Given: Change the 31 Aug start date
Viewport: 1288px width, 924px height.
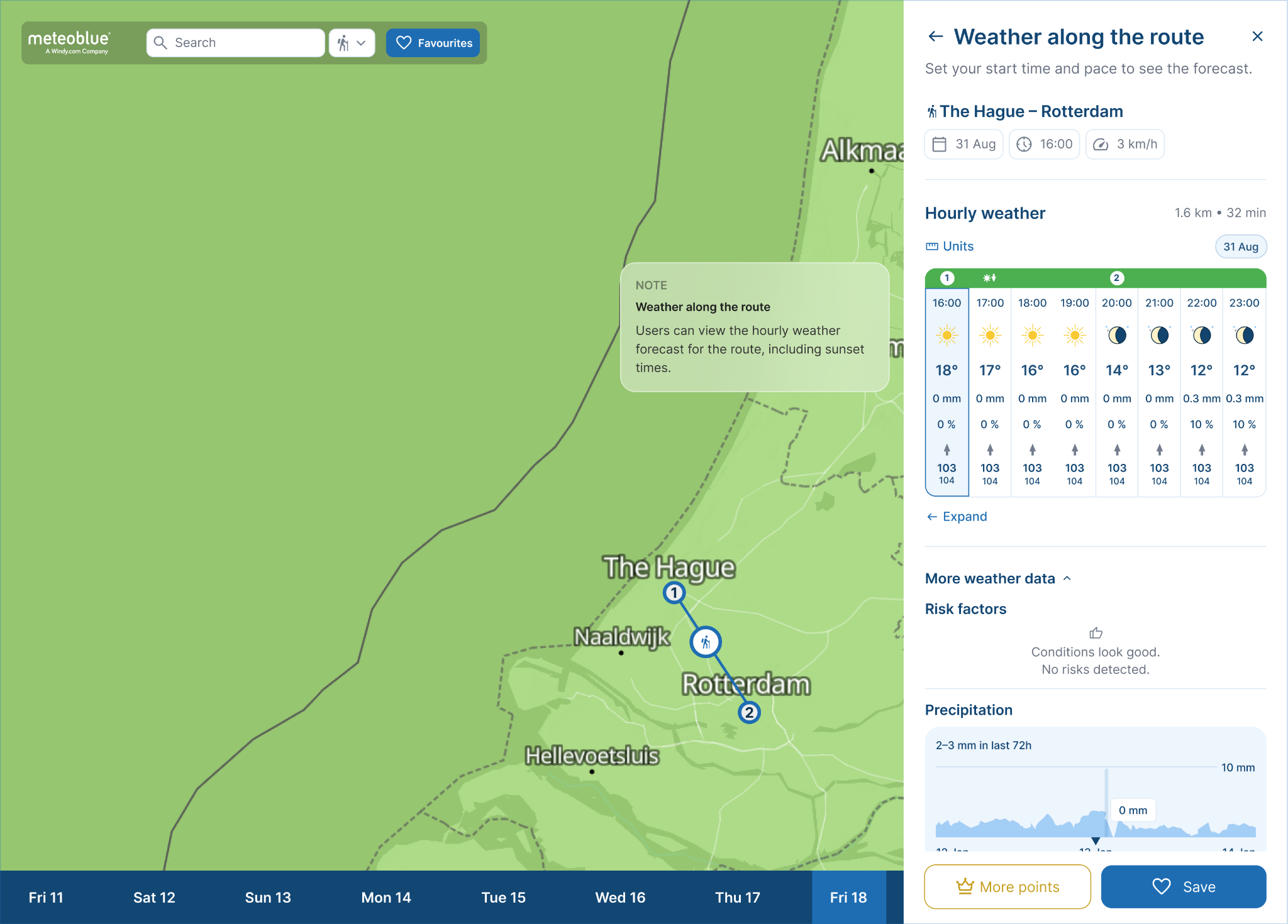Looking at the screenshot, I should pyautogui.click(x=965, y=145).
